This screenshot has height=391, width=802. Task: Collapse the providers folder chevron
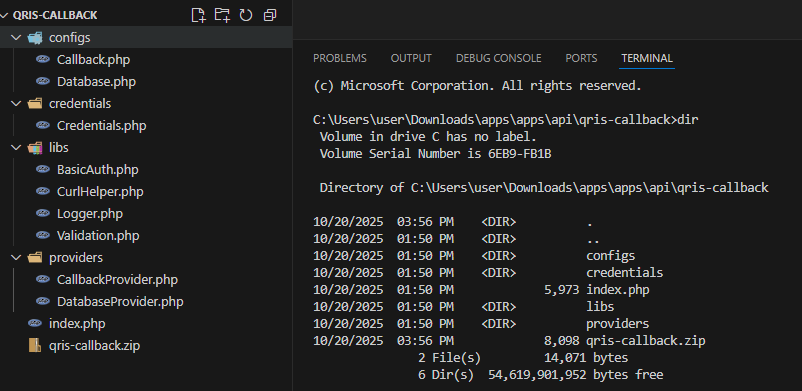(17, 257)
